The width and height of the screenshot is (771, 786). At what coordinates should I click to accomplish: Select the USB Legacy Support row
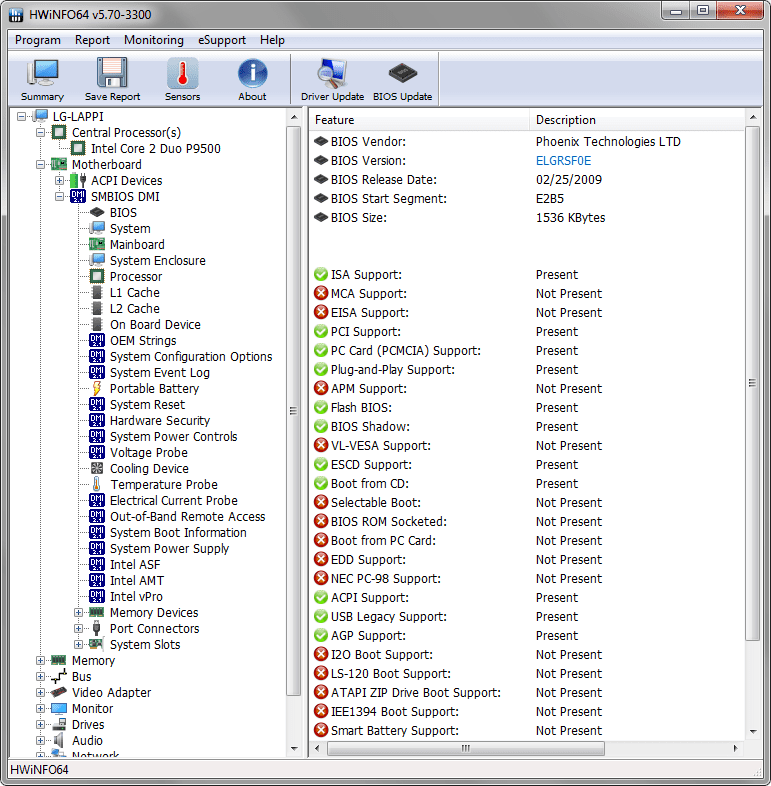coord(526,617)
